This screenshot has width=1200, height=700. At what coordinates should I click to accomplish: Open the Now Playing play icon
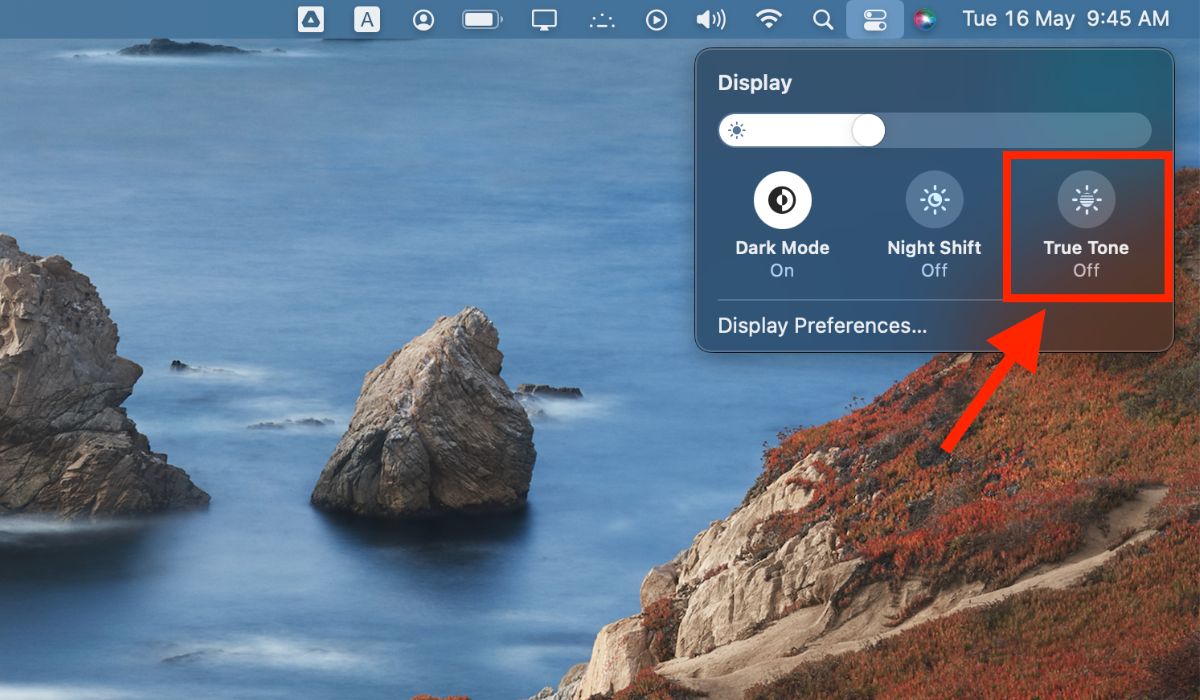pyautogui.click(x=656, y=19)
